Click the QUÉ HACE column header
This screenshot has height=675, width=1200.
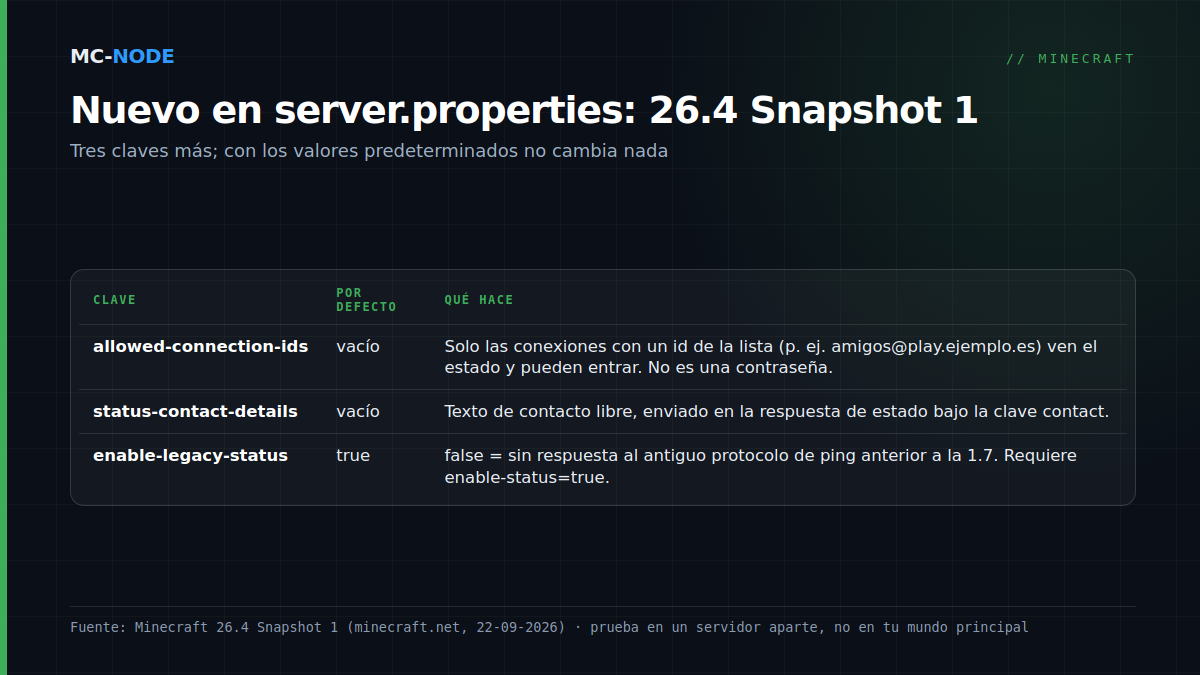click(x=479, y=300)
